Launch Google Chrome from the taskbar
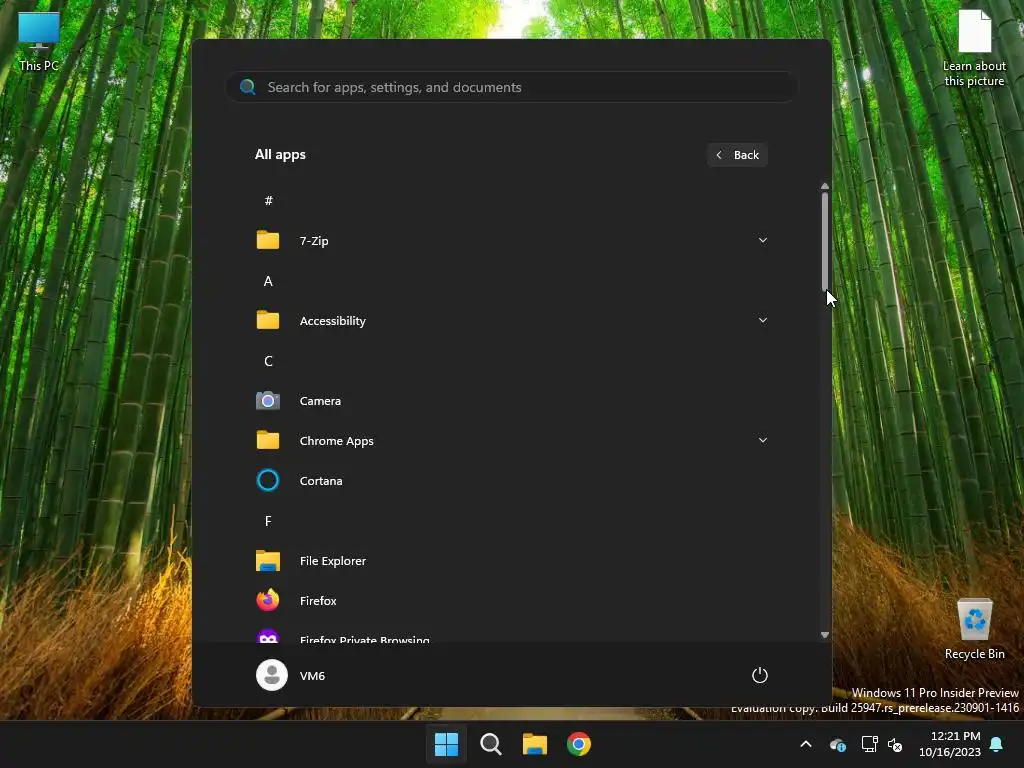This screenshot has height=768, width=1024. pyautogui.click(x=579, y=744)
